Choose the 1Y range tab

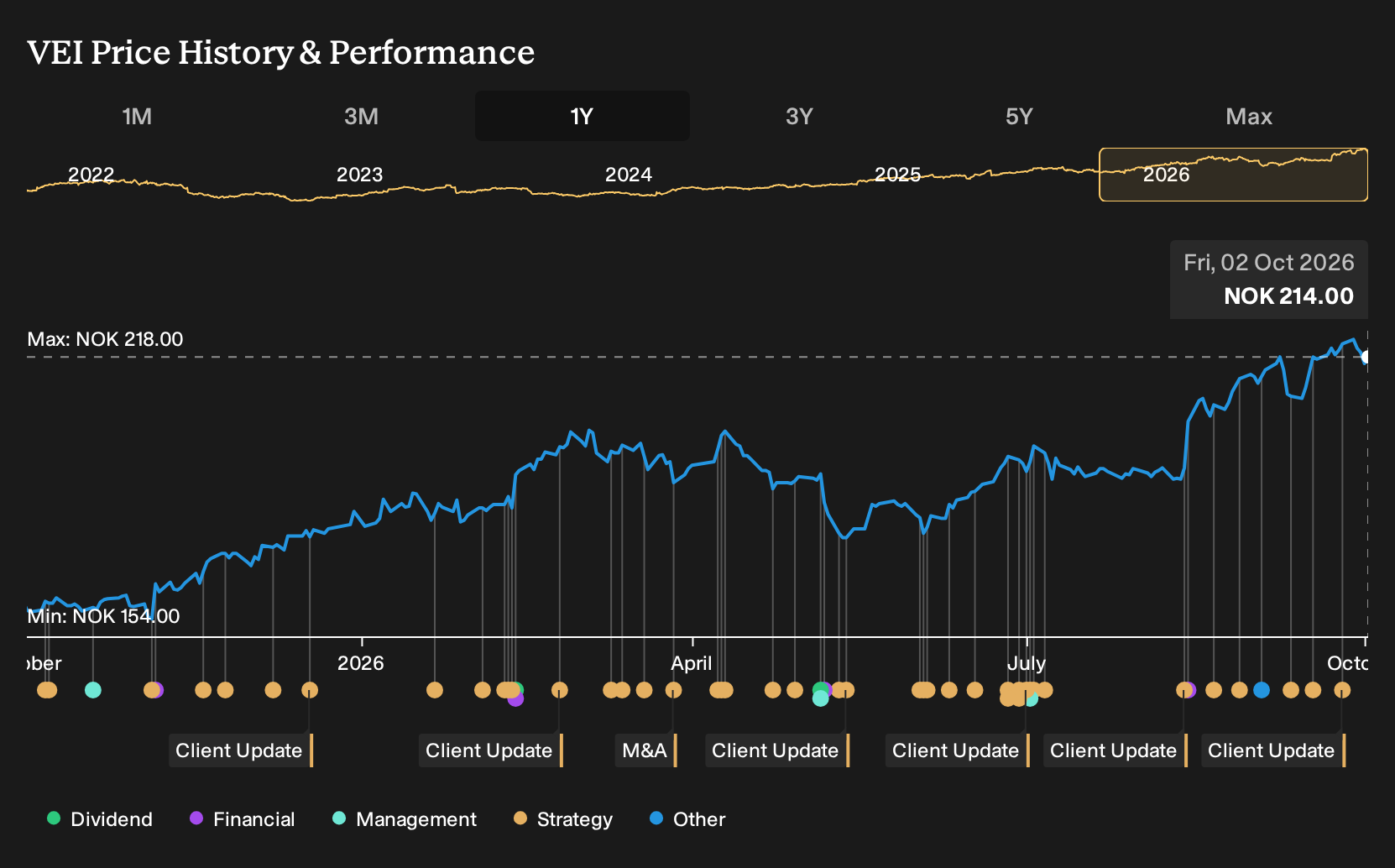click(583, 116)
